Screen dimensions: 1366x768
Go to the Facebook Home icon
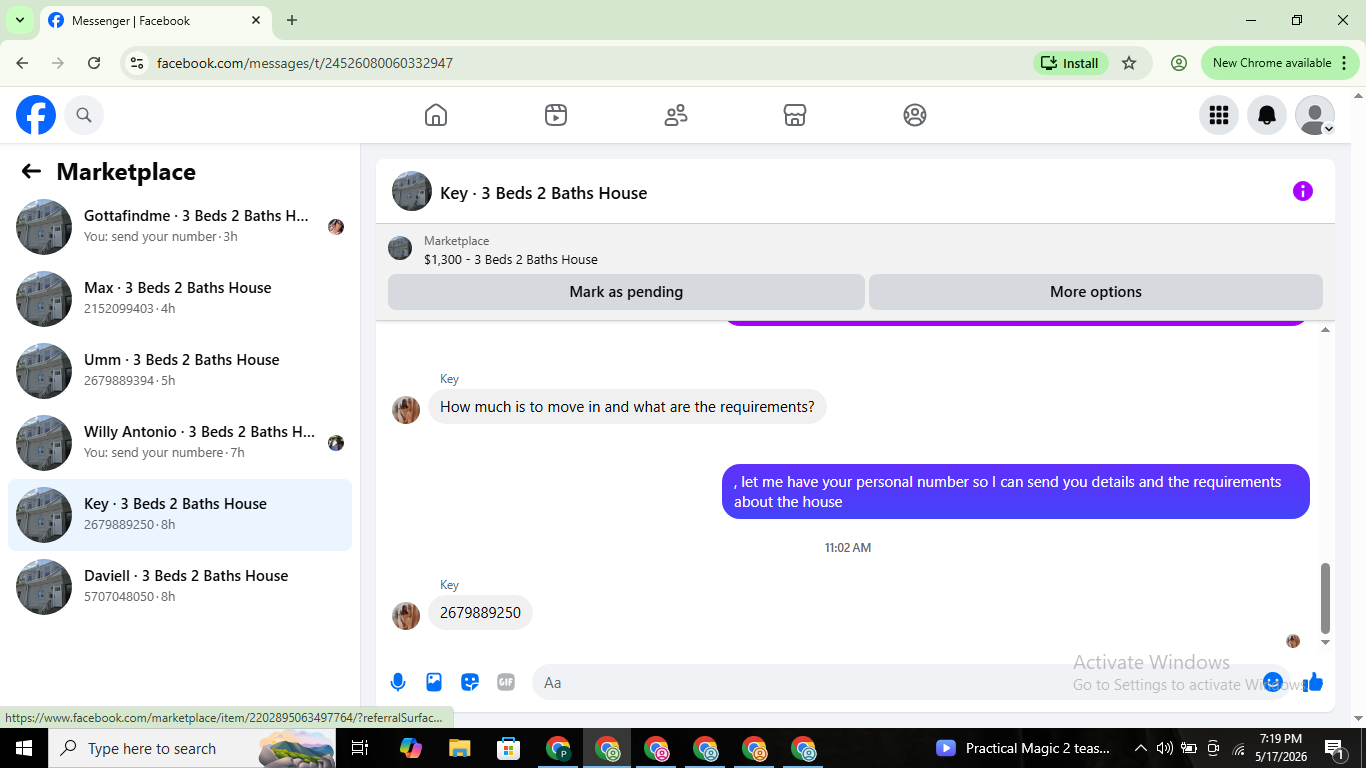[x=436, y=115]
